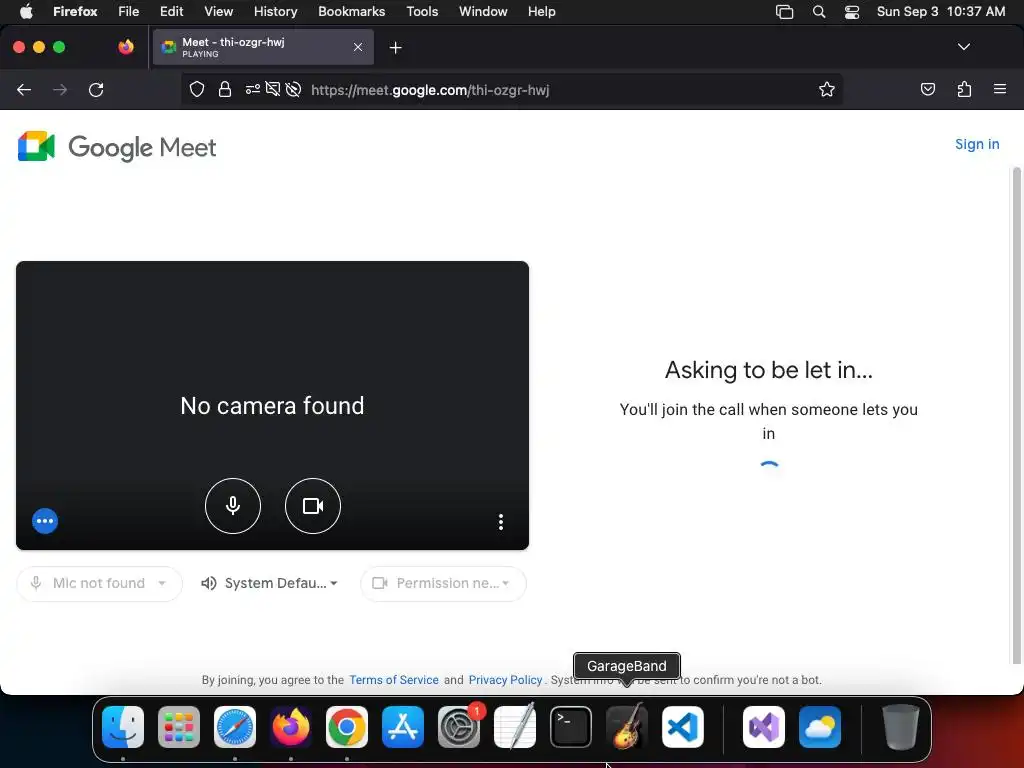1024x768 pixels.
Task: Open the History menu
Action: (x=275, y=12)
